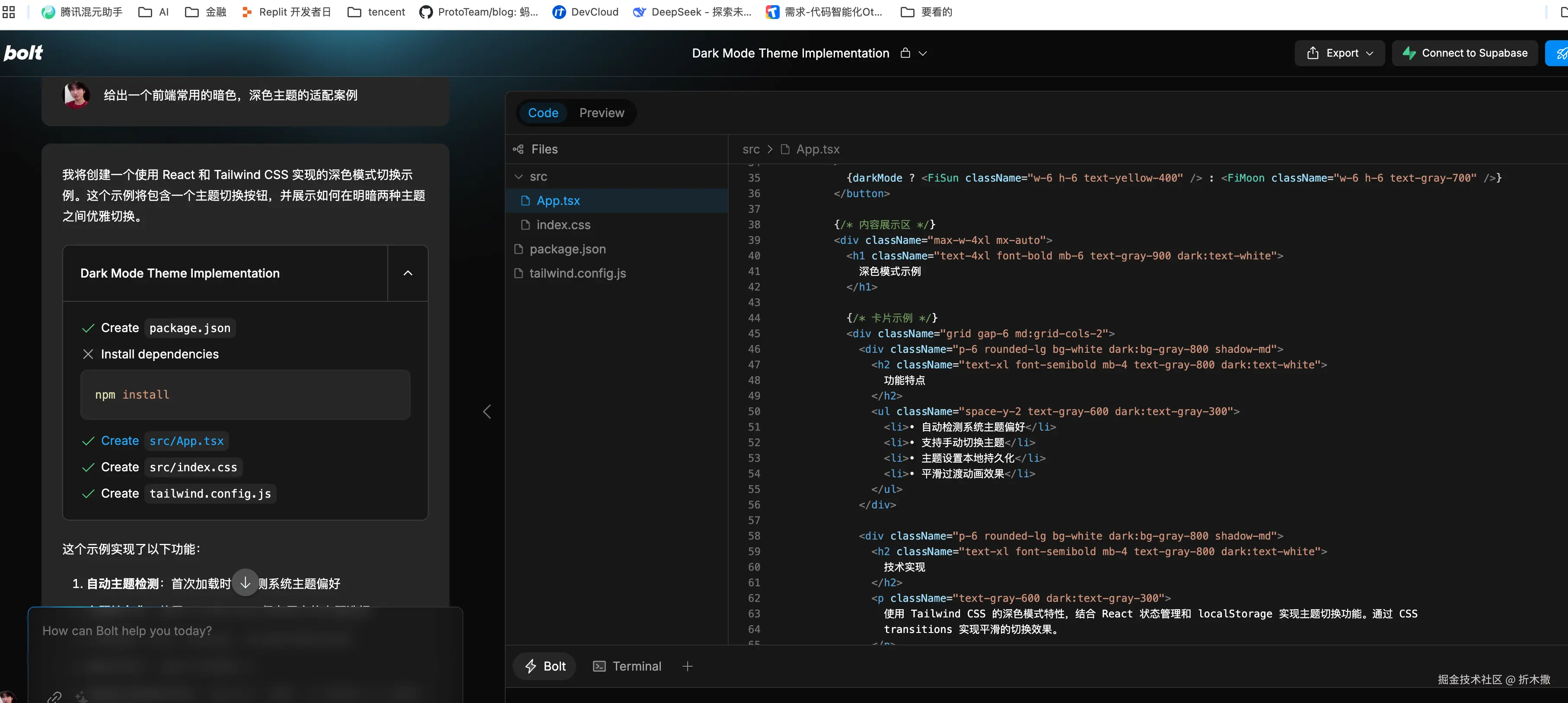Collapse Dark Mode Theme Implementation steps
The image size is (1568, 703).
(x=408, y=273)
